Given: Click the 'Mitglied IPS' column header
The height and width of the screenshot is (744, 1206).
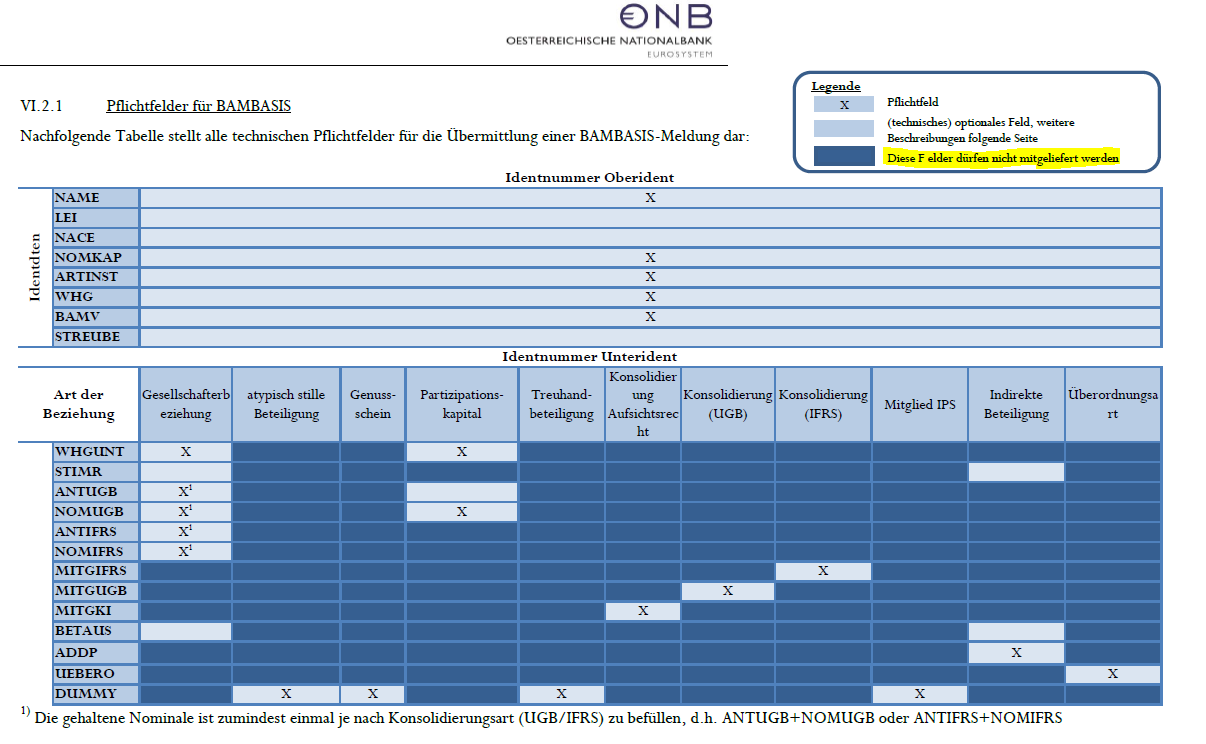Looking at the screenshot, I should click(920, 404).
